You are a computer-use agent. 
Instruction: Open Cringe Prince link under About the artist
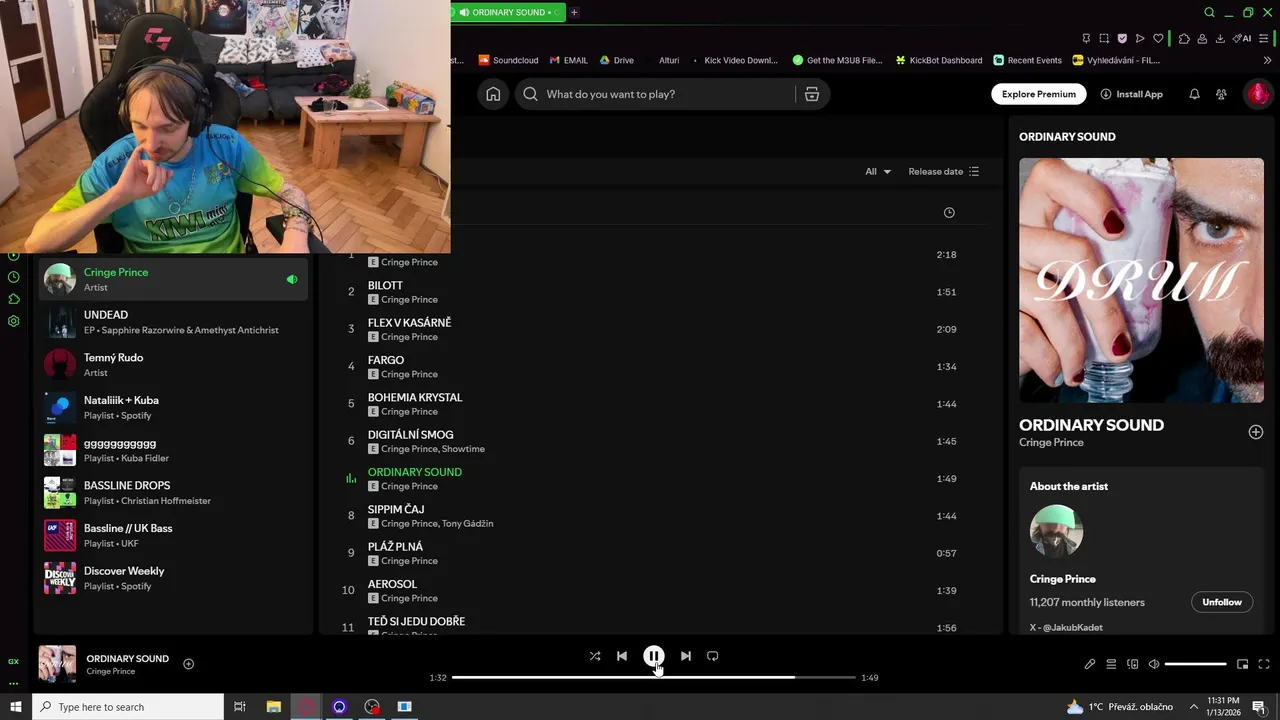[1063, 579]
